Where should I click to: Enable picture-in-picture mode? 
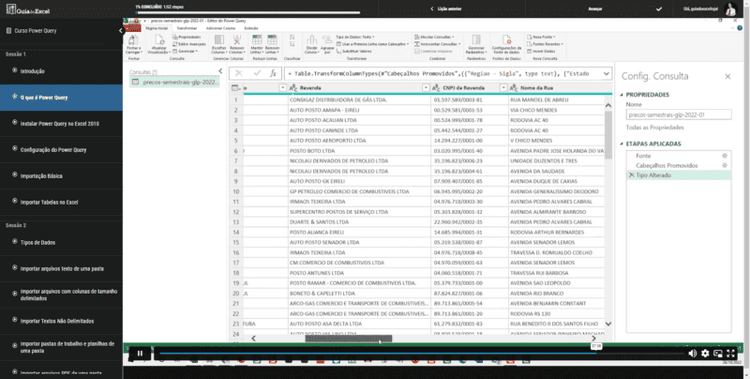pos(718,353)
